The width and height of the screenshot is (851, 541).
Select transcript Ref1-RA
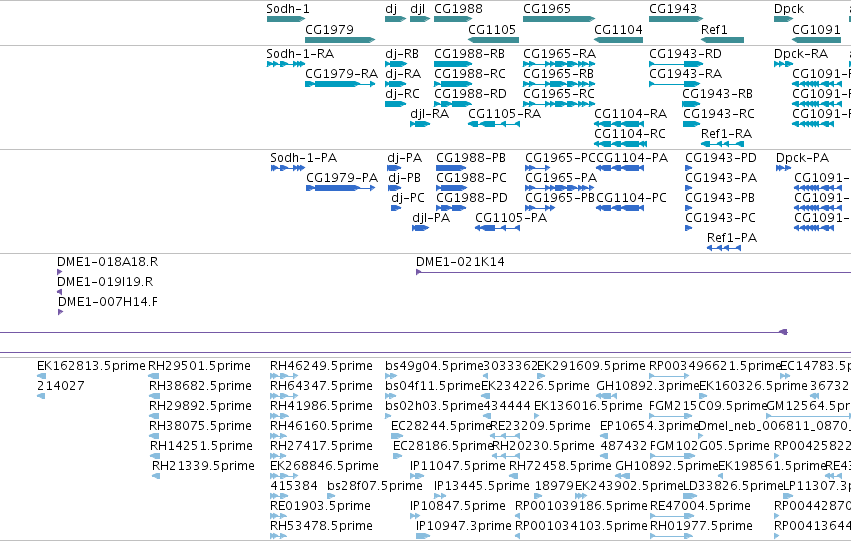[722, 144]
